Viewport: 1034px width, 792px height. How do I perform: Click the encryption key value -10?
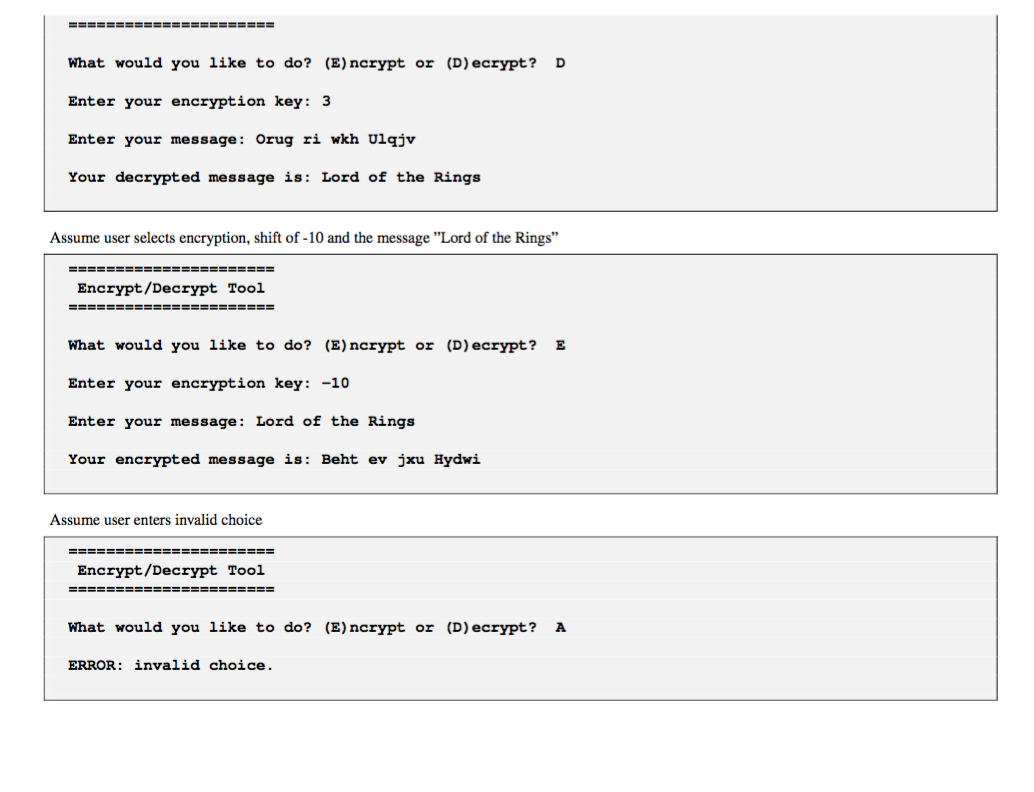coord(335,384)
